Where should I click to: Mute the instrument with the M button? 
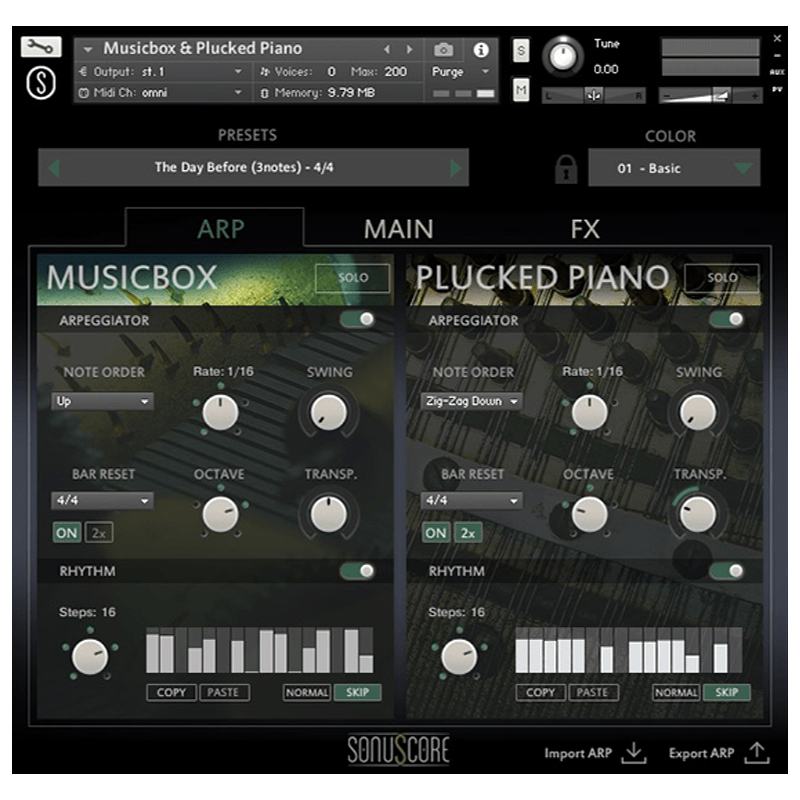pyautogui.click(x=520, y=90)
